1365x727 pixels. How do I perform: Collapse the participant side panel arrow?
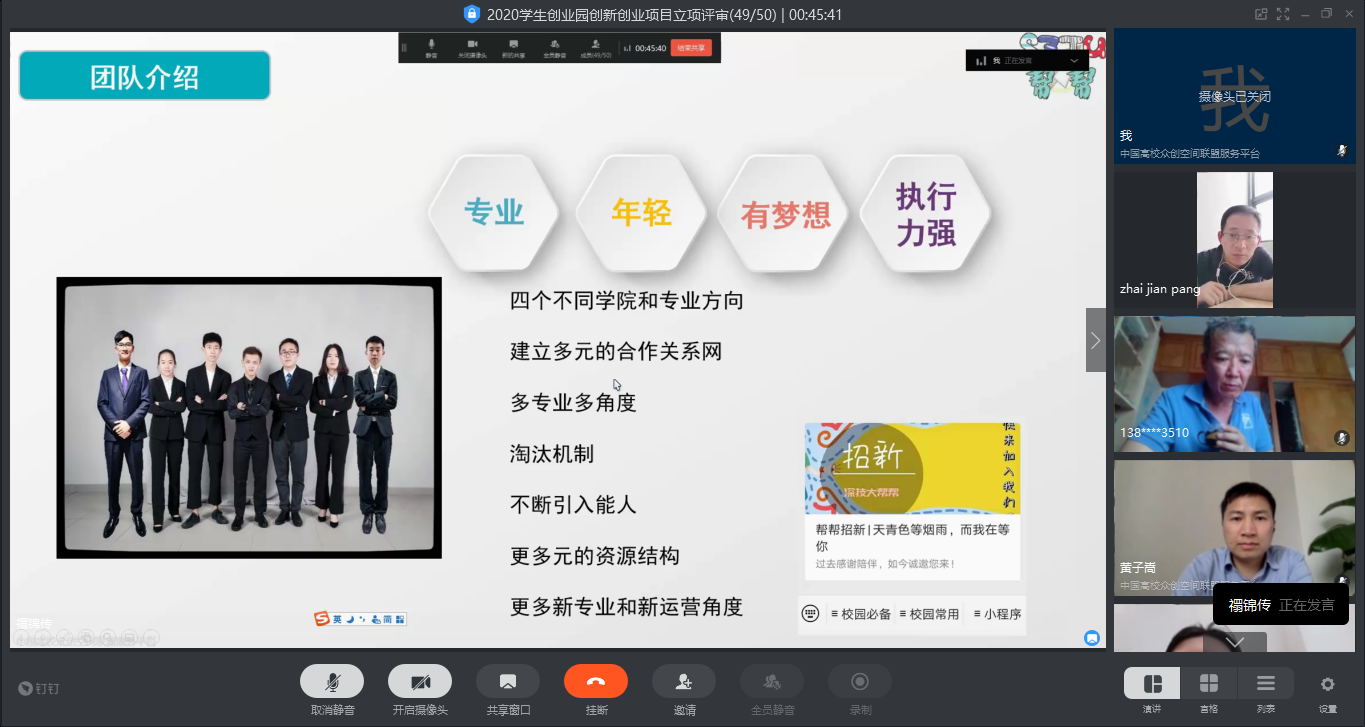point(1096,340)
